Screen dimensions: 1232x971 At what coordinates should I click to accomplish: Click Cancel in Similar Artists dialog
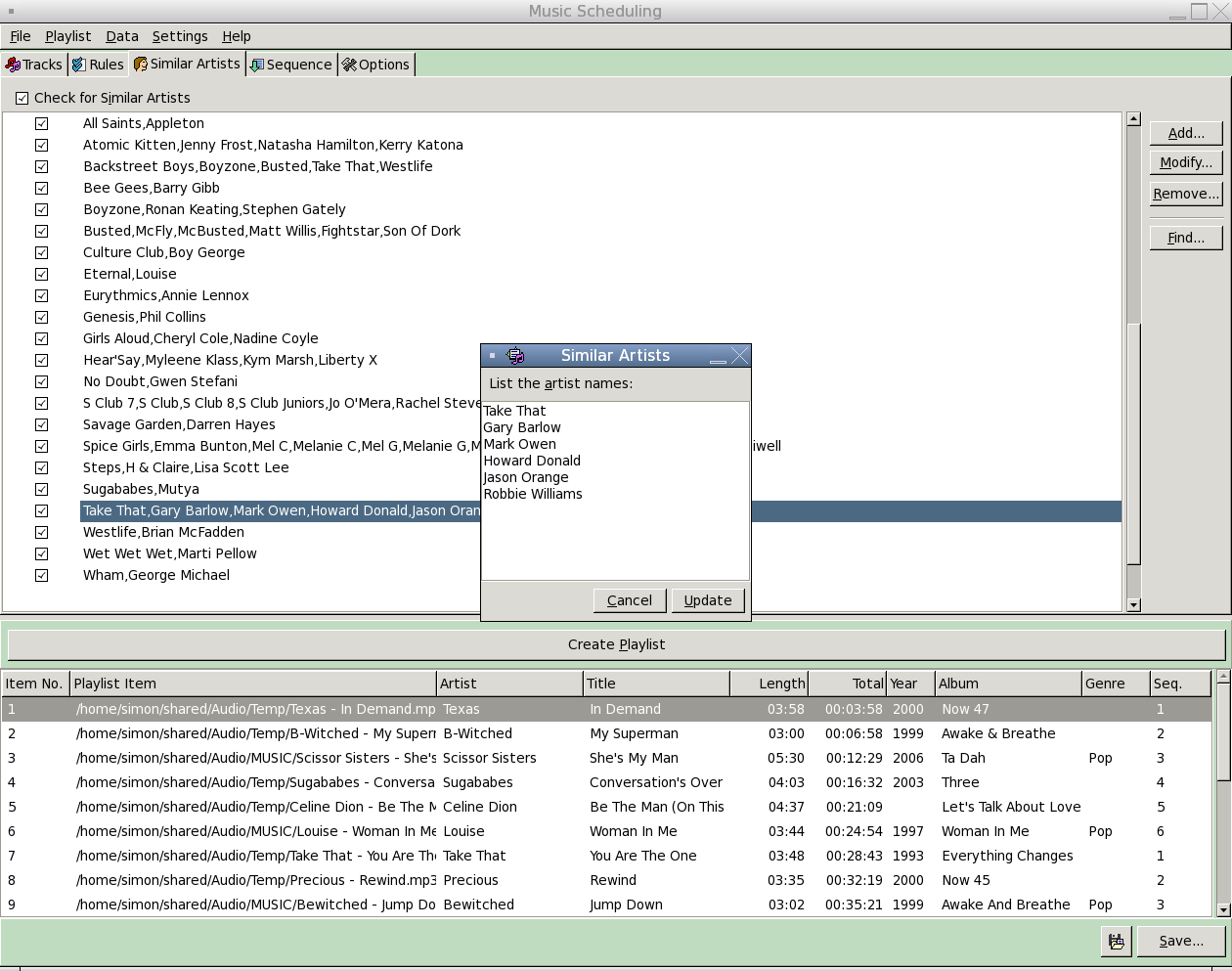(x=630, y=600)
